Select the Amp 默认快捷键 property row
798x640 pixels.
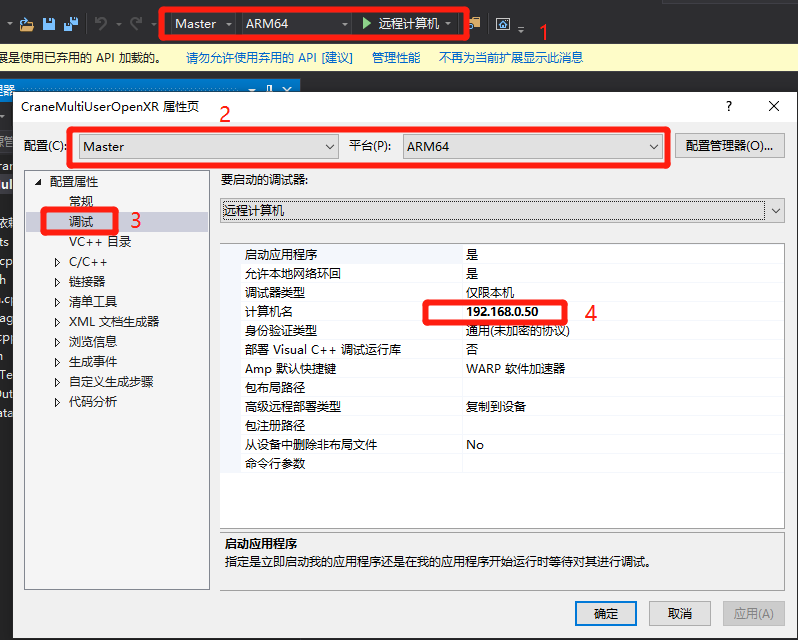point(512,368)
